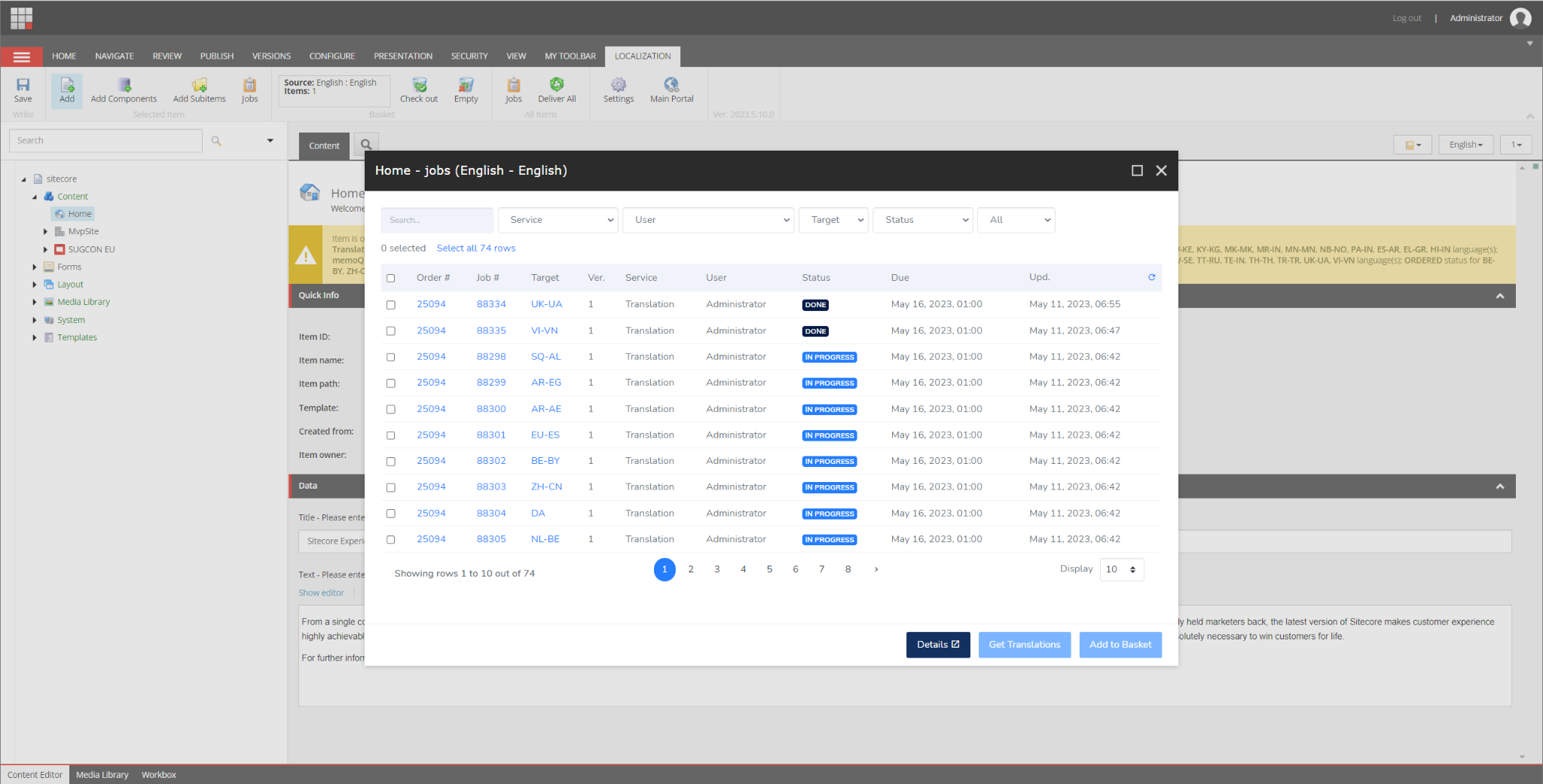Go to page 2 of jobs

(x=691, y=569)
